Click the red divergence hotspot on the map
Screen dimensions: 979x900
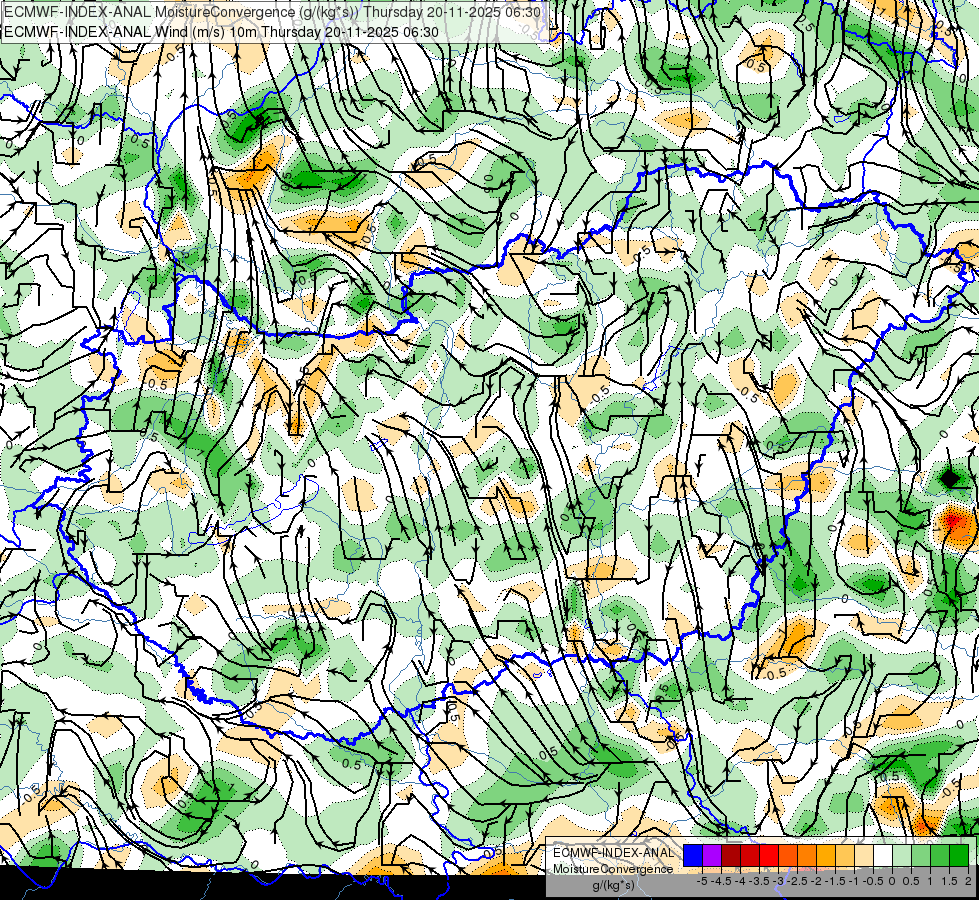tap(955, 522)
